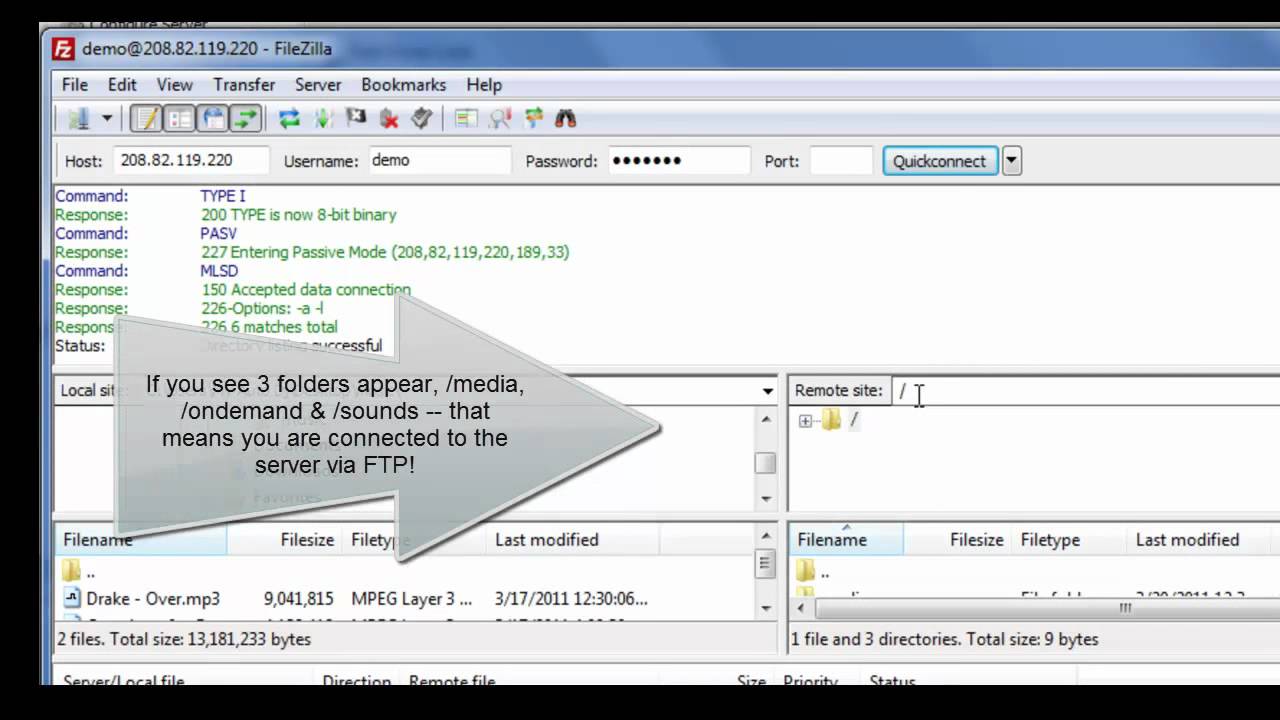Toggle synchronized browsing

click(x=532, y=119)
